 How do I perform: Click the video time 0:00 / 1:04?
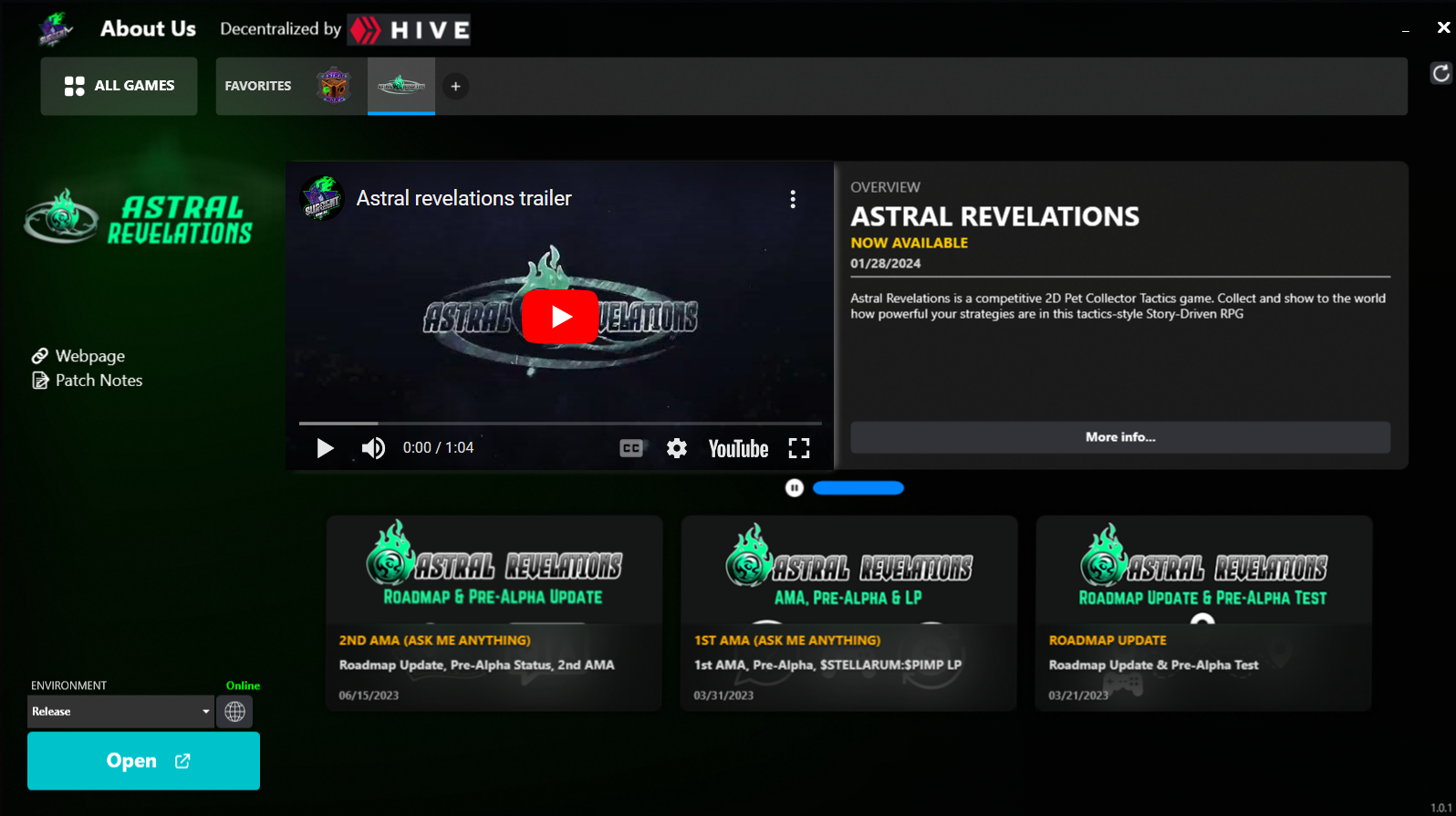pyautogui.click(x=438, y=448)
